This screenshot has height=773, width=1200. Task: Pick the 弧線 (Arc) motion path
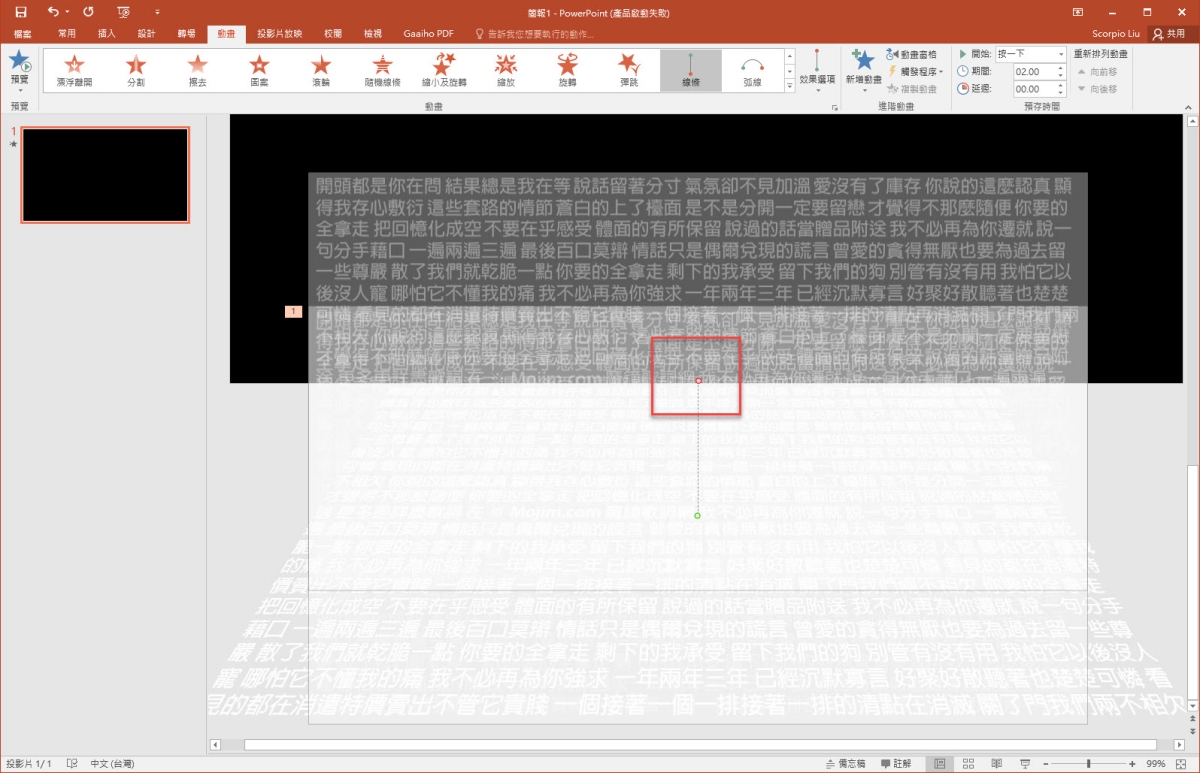[x=752, y=70]
